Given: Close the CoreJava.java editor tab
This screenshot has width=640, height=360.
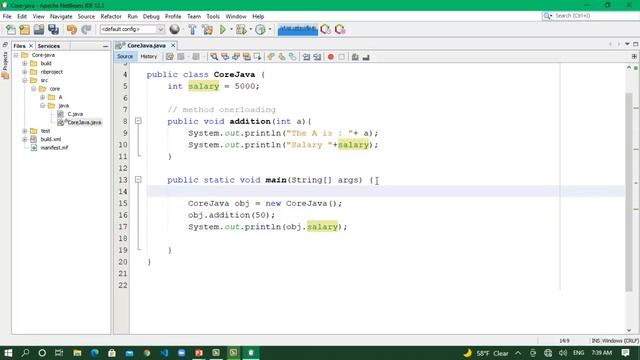Looking at the screenshot, I should coord(173,45).
